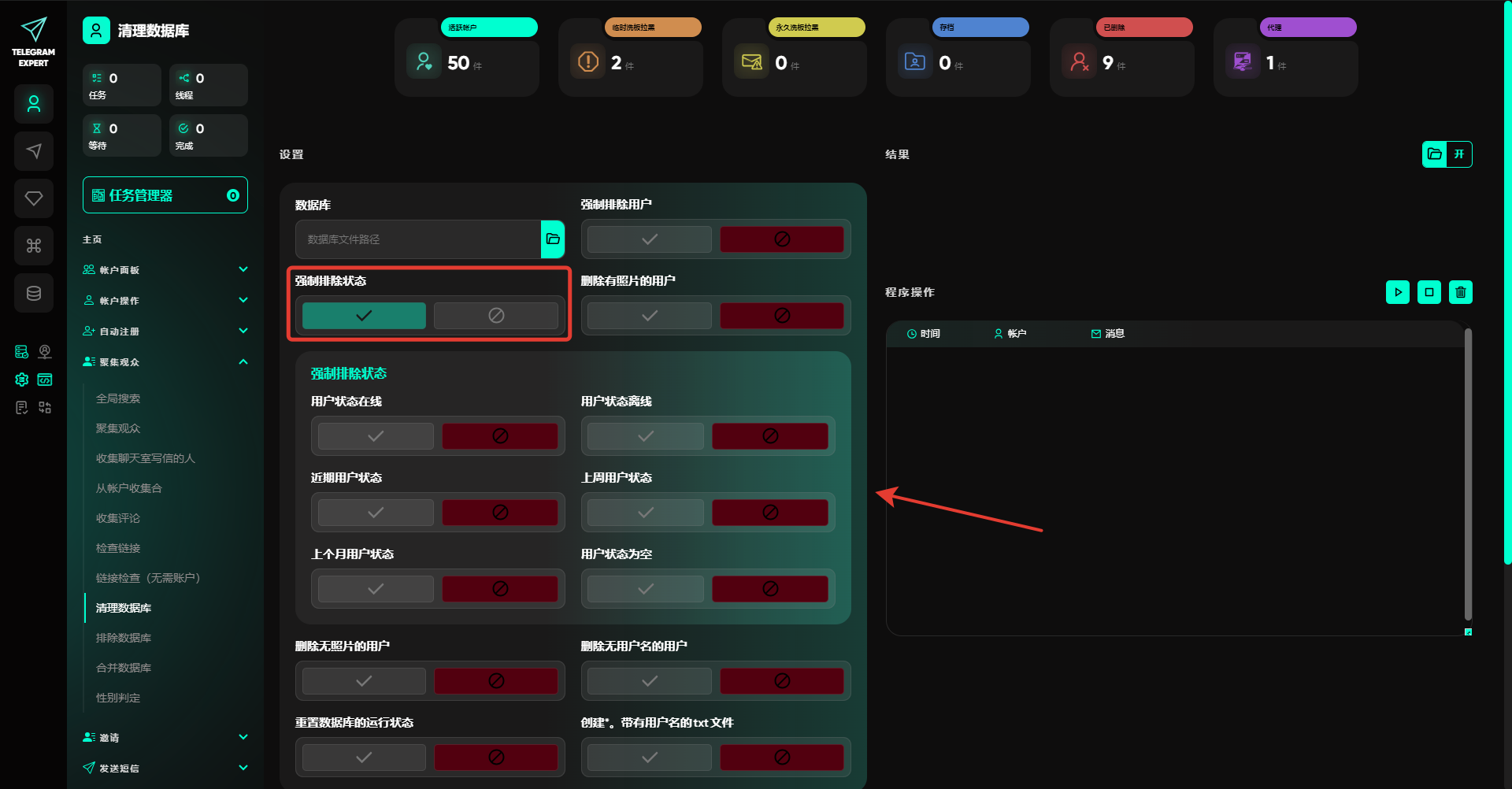The height and width of the screenshot is (789, 1512).
Task: Open the 任务管理器 button
Action: pyautogui.click(x=165, y=195)
